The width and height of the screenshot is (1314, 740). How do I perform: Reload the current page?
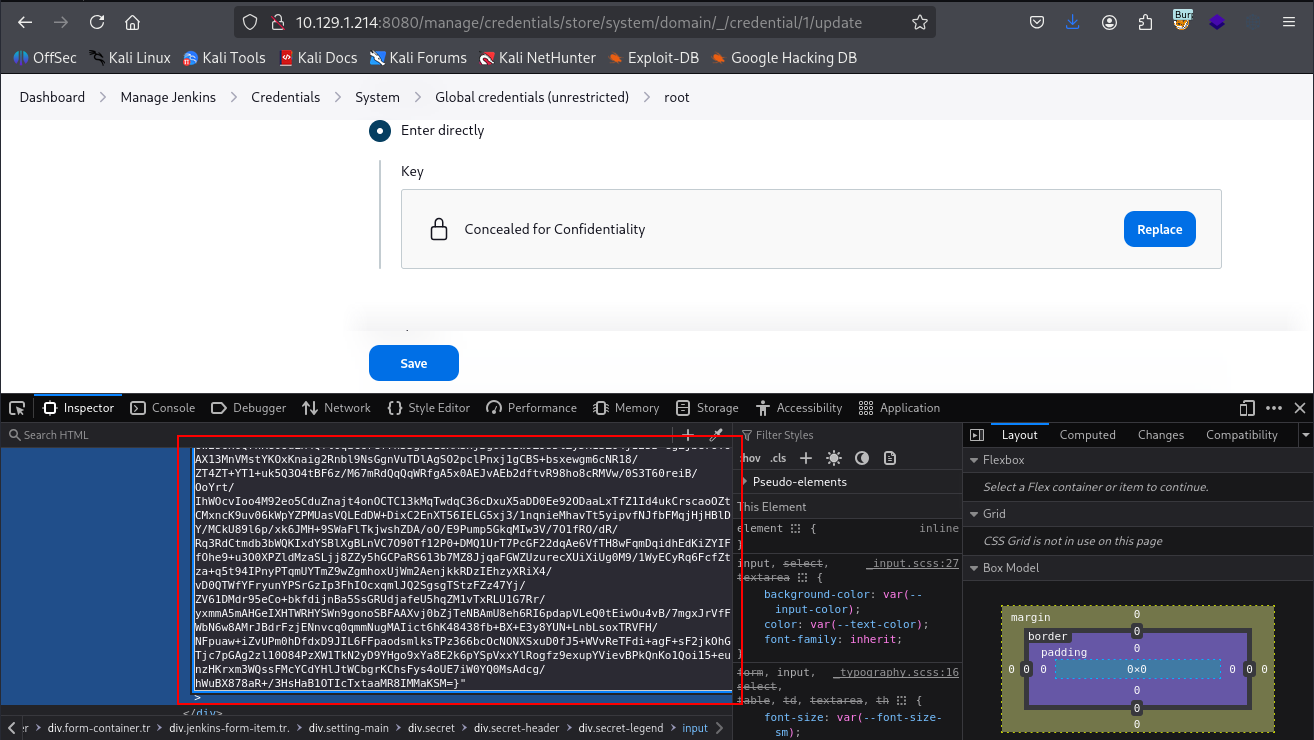(97, 22)
